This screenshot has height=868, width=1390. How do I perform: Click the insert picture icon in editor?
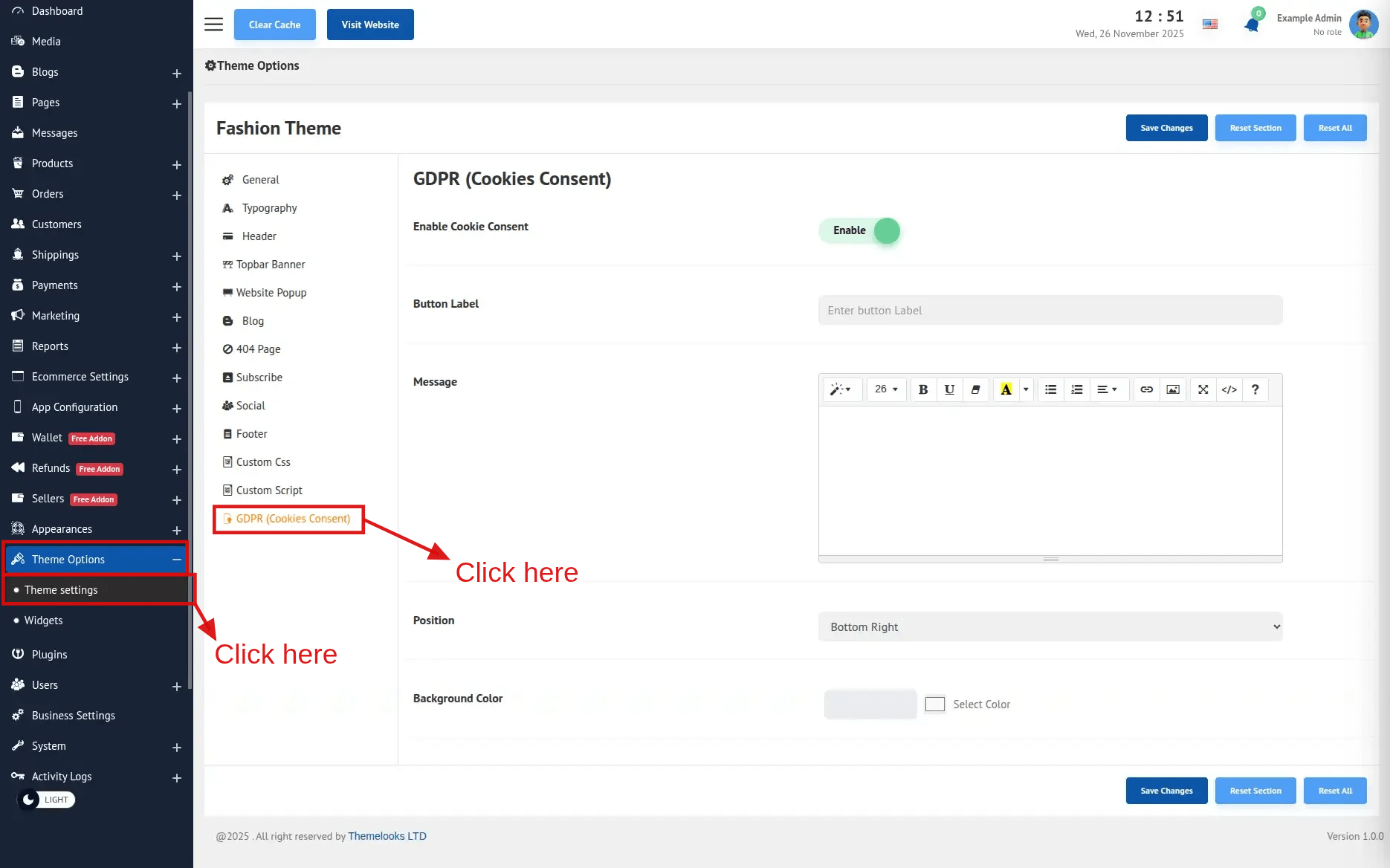pos(1173,389)
